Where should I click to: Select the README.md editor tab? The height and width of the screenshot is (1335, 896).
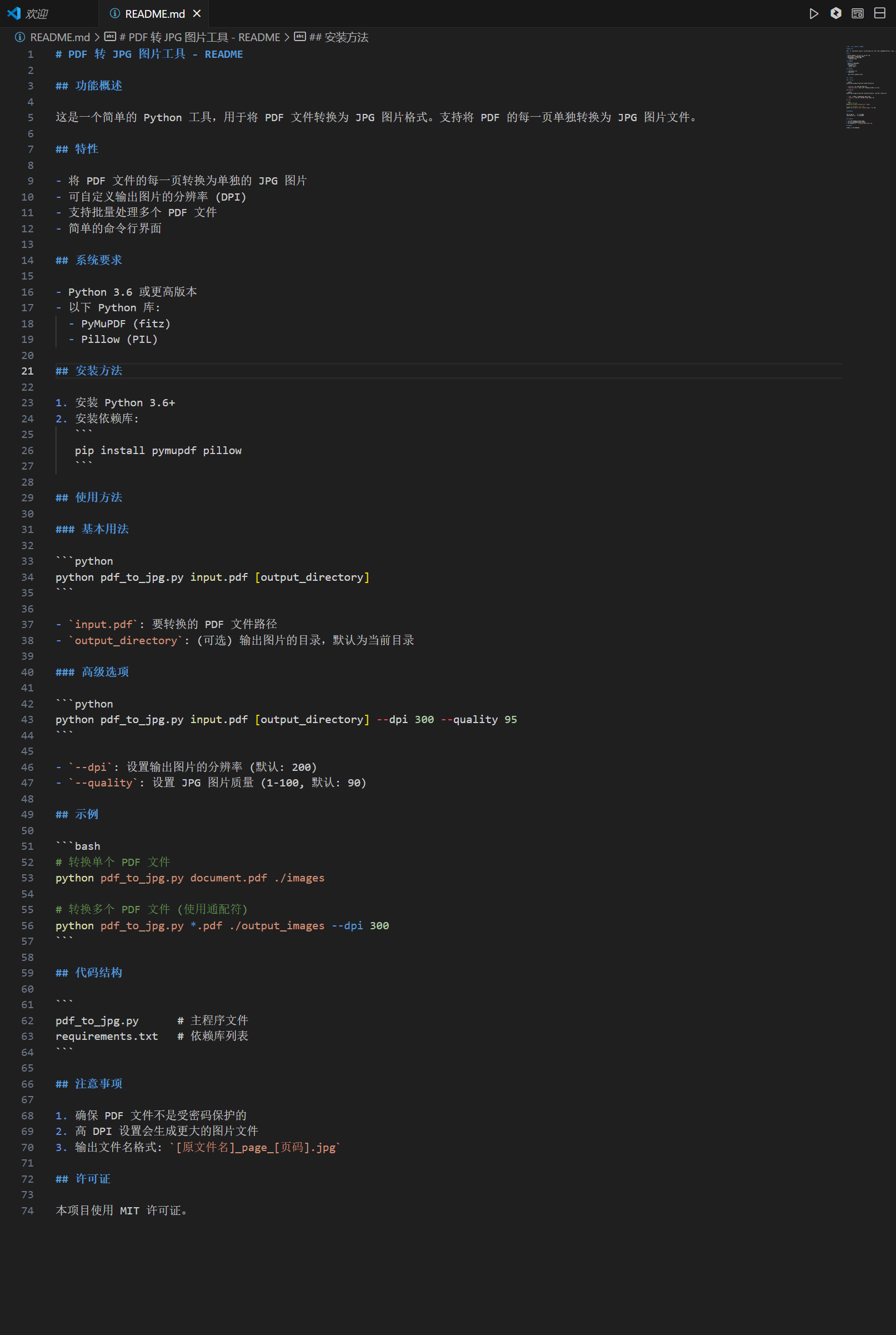[x=154, y=14]
